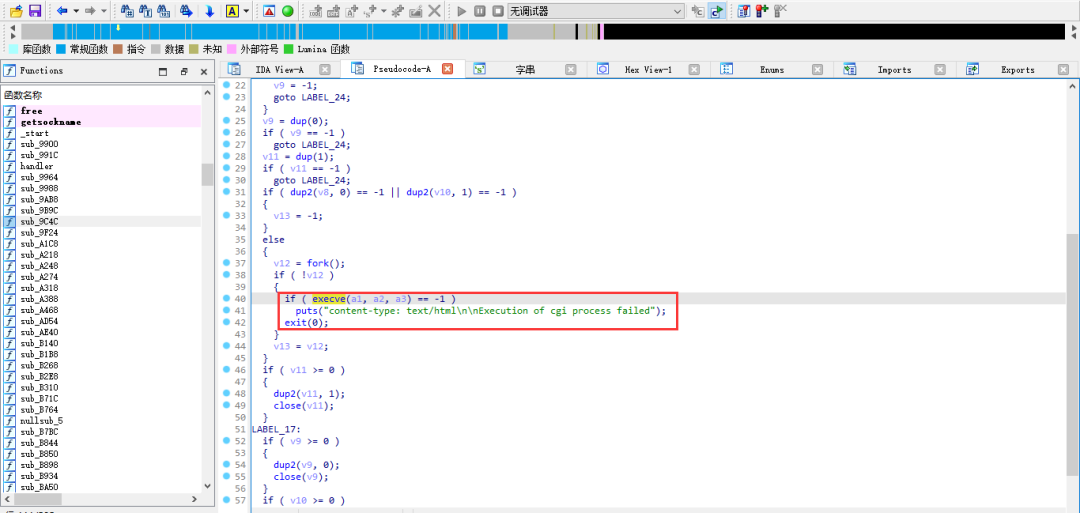Switch to the Enums tab
Screen dimensions: 1080x513
(x=771, y=70)
